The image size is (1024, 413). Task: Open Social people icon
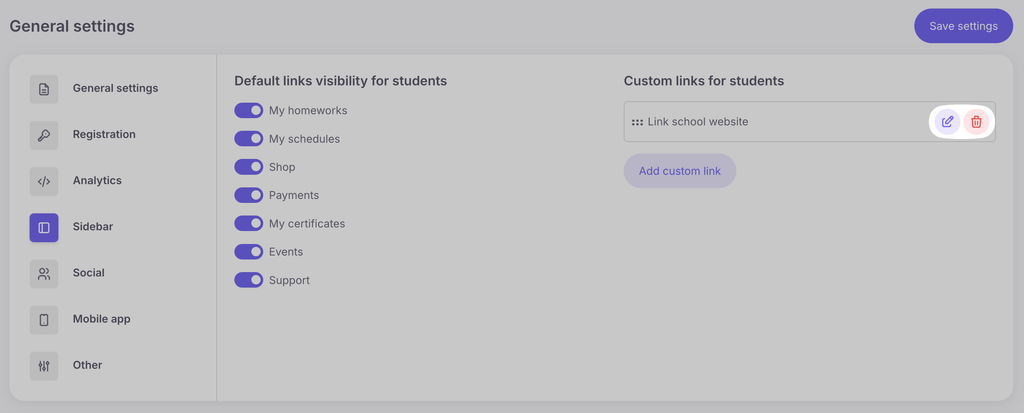[x=44, y=274]
